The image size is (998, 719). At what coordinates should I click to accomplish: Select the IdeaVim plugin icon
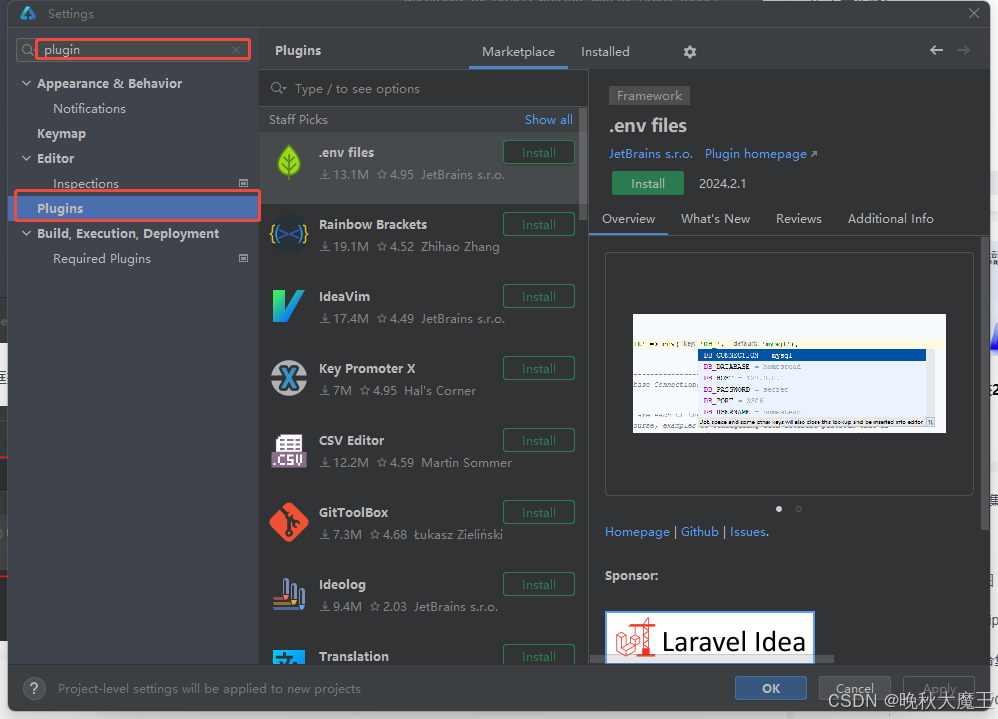[x=289, y=307]
